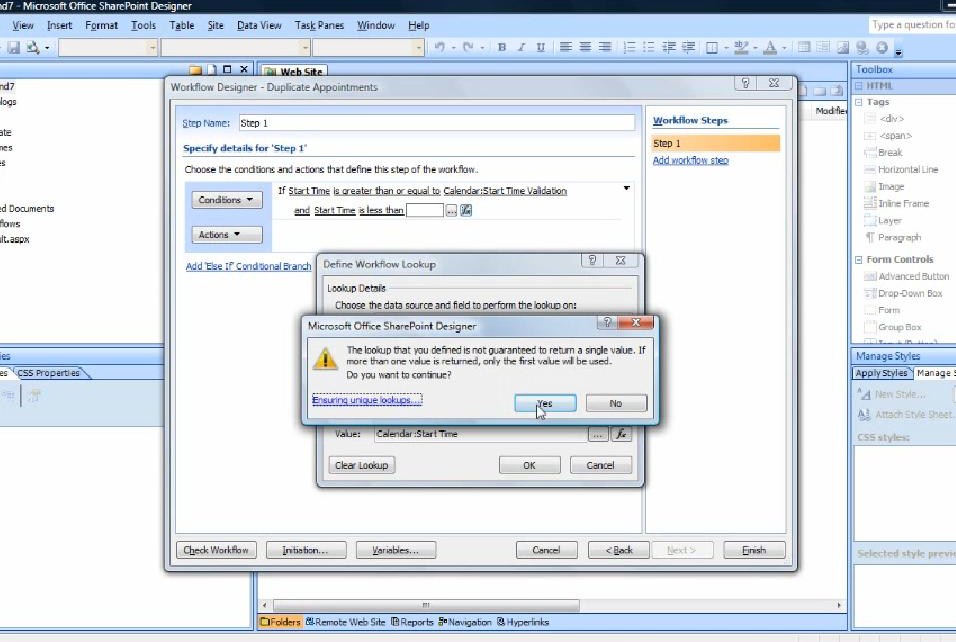This screenshot has width=956, height=642.
Task: Click the Redo toolbar icon
Action: tap(468, 48)
